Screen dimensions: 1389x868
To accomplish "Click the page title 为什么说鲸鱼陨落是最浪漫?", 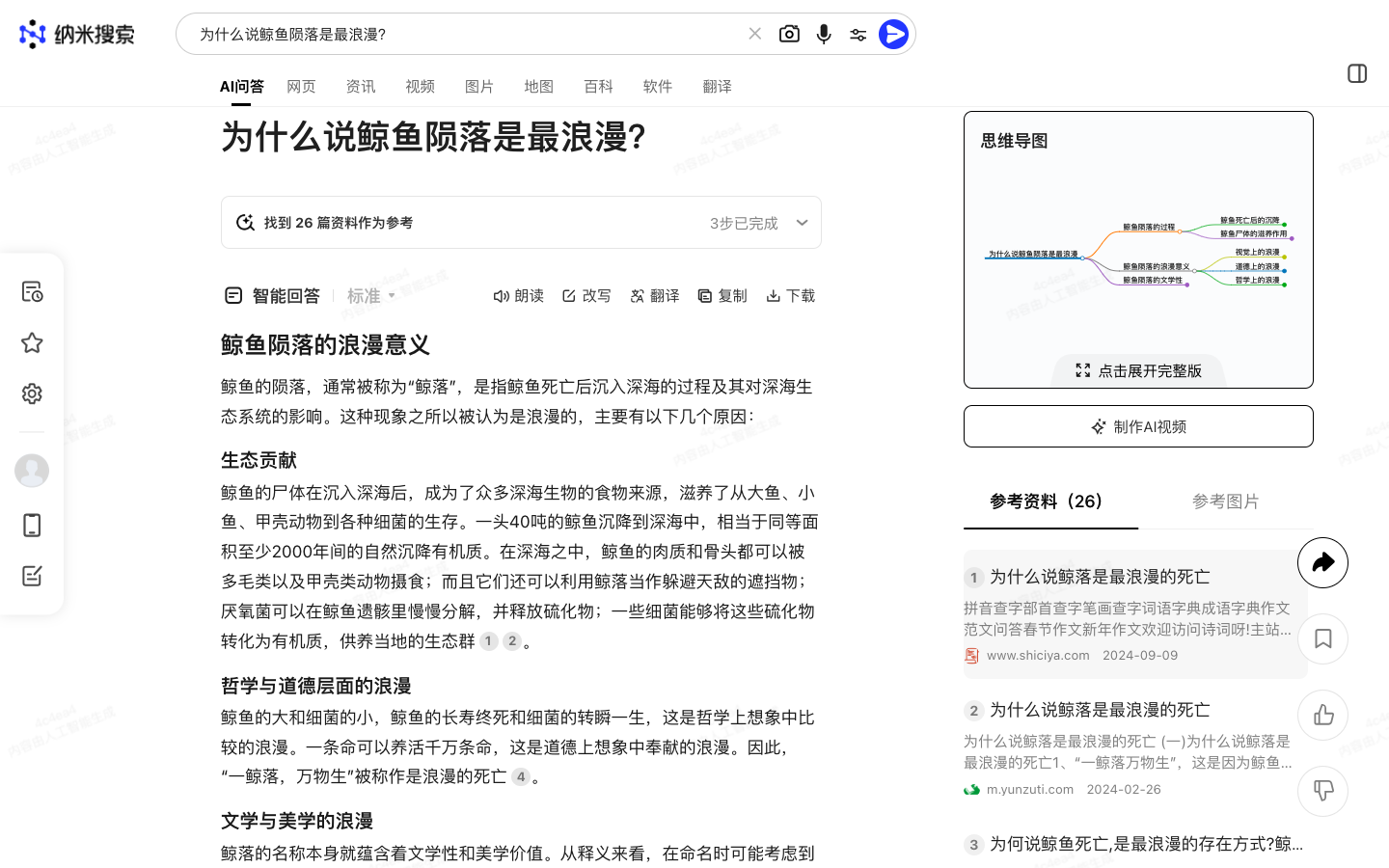I will click(434, 137).
